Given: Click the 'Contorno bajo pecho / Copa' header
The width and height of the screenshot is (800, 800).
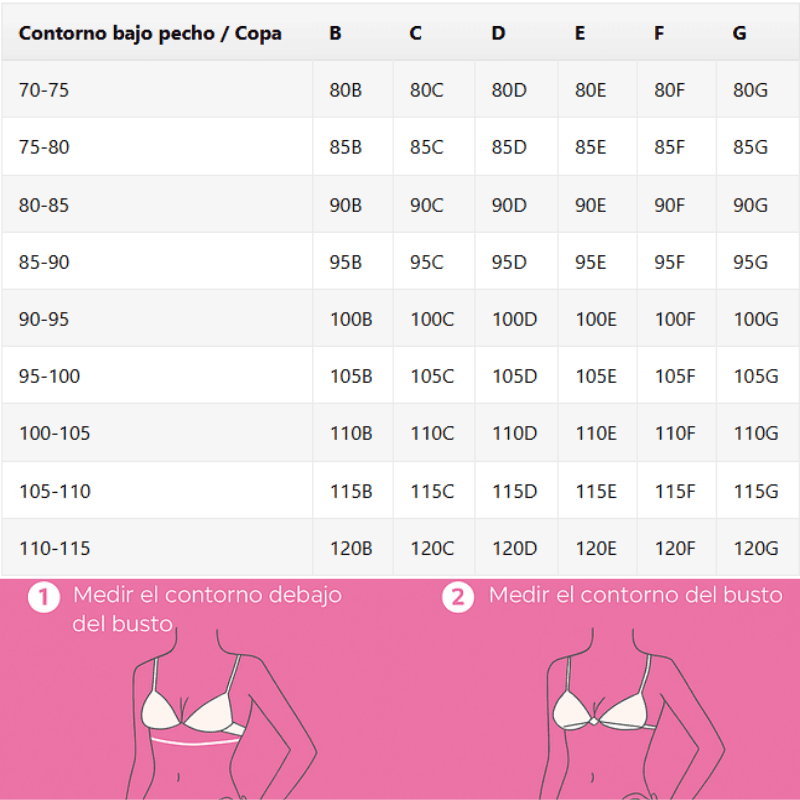Looking at the screenshot, I should pyautogui.click(x=150, y=33).
